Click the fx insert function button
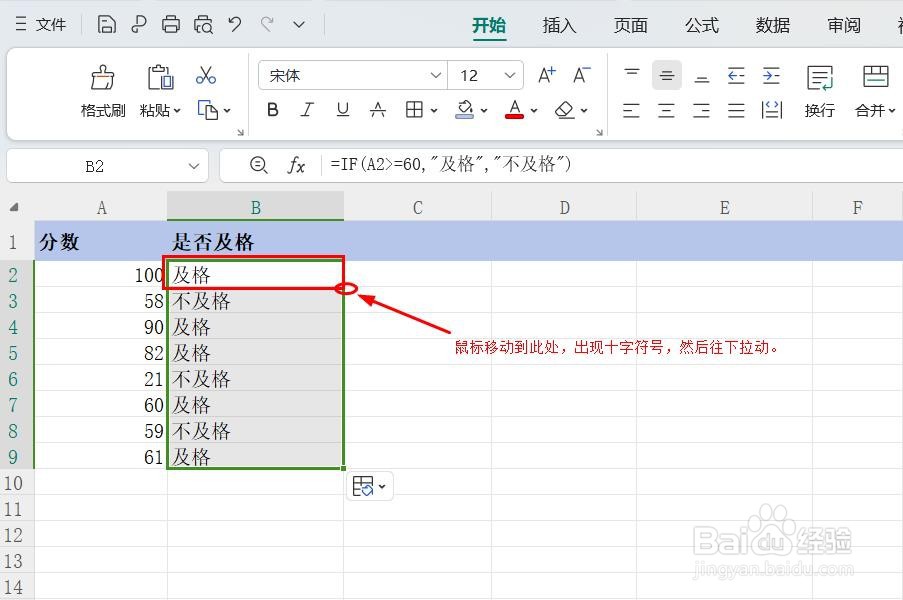This screenshot has height=600, width=903. 295,165
